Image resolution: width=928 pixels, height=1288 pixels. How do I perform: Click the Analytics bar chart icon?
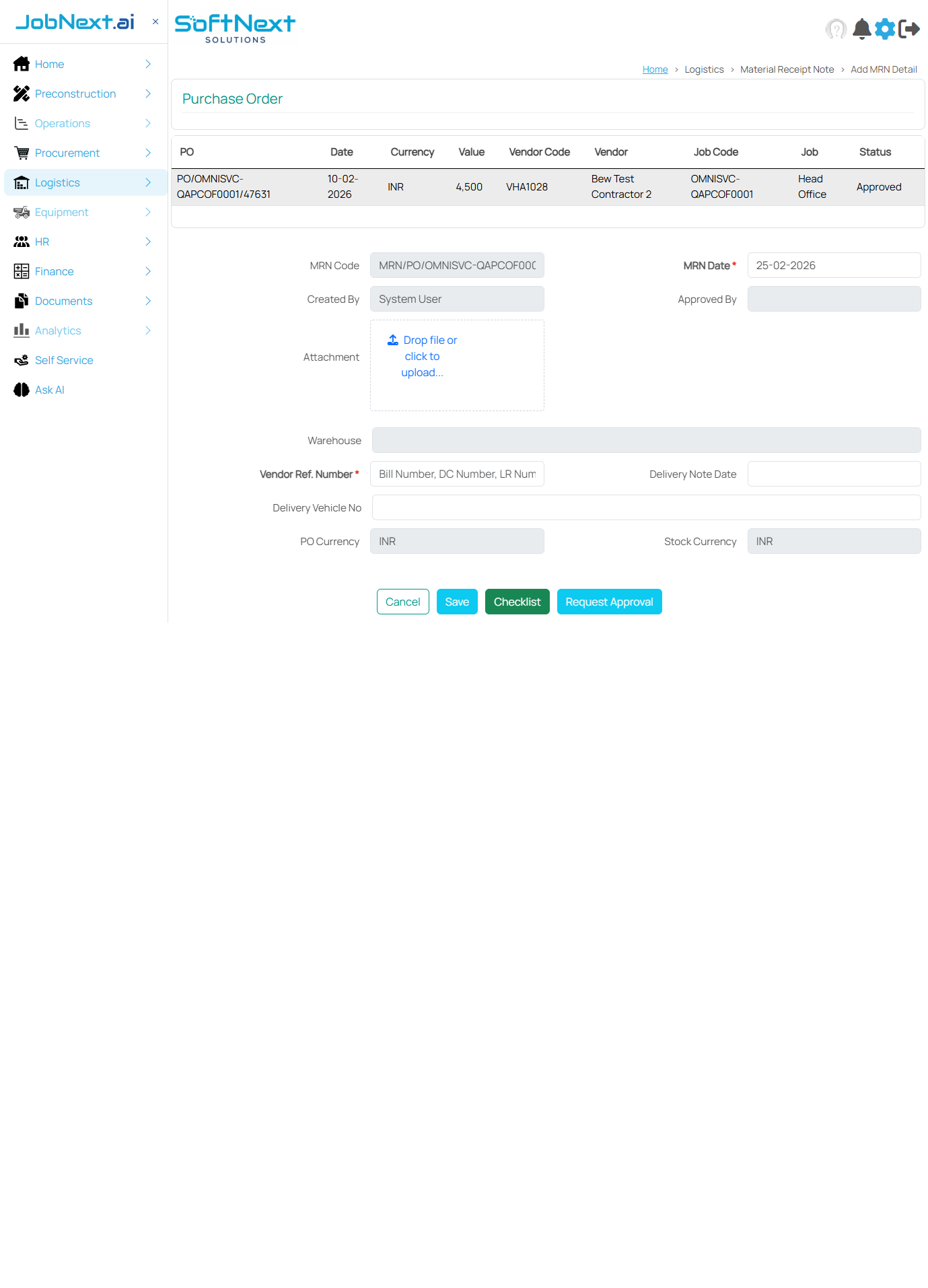[22, 330]
